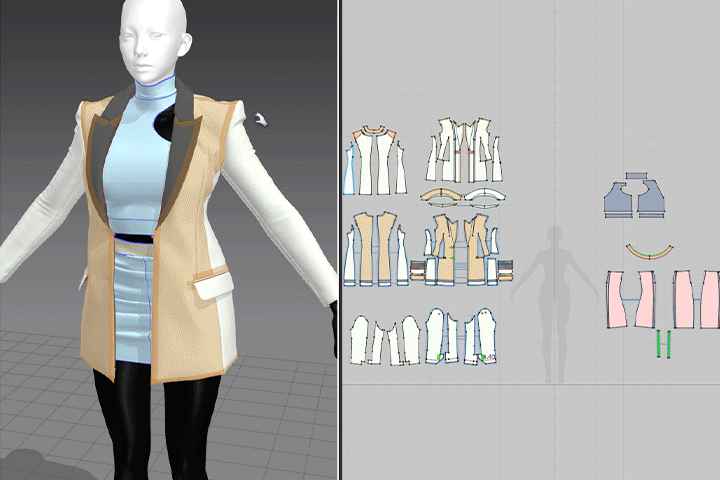Select the black cutout on the blue top
Image resolution: width=720 pixels, height=480 pixels.
(x=163, y=122)
